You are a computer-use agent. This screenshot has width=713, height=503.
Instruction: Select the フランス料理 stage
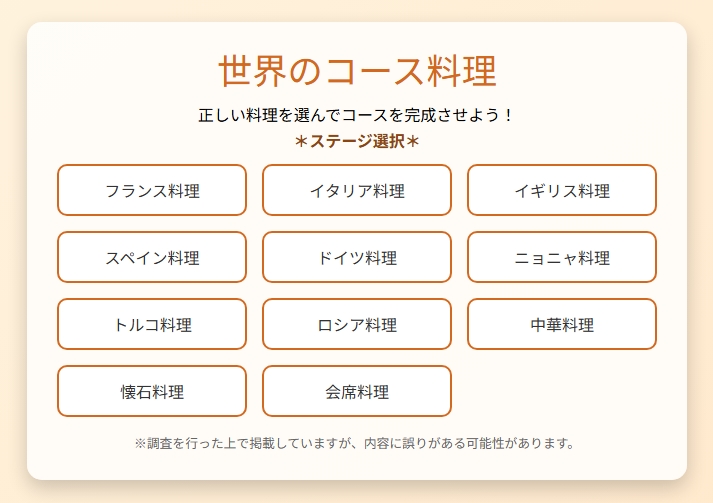152,190
